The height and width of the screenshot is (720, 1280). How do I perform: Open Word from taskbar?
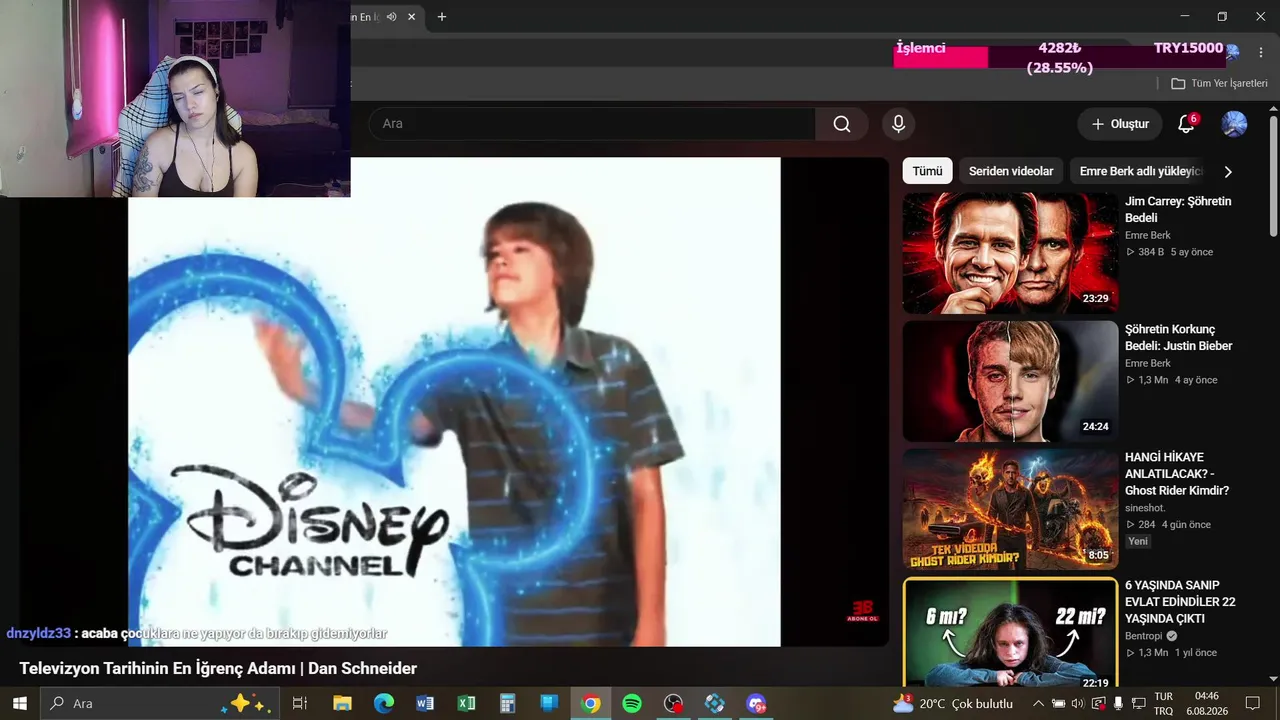[425, 703]
